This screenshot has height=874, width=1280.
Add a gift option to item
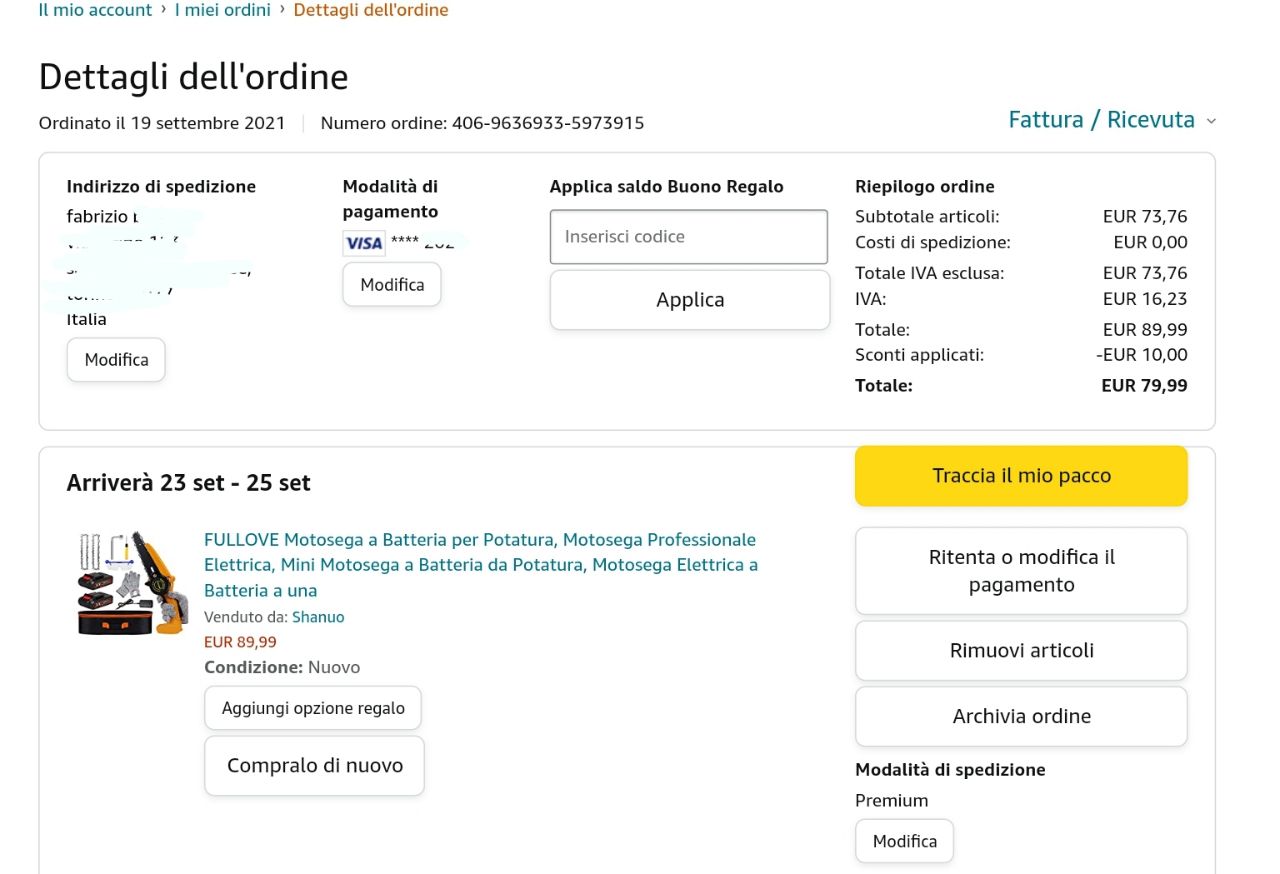(x=313, y=708)
